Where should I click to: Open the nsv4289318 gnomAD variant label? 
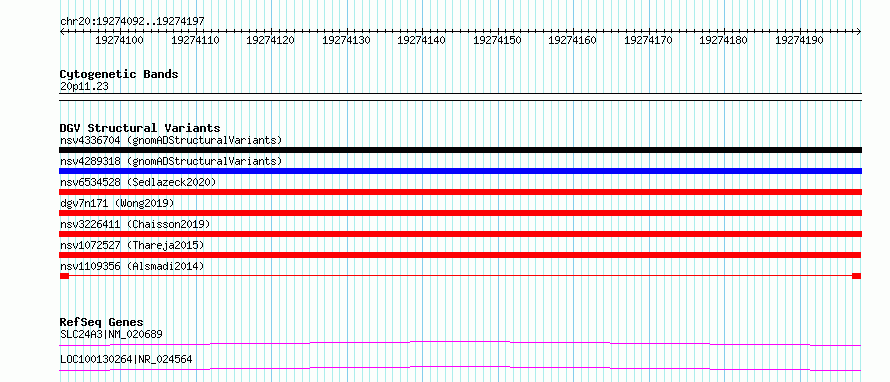171,161
